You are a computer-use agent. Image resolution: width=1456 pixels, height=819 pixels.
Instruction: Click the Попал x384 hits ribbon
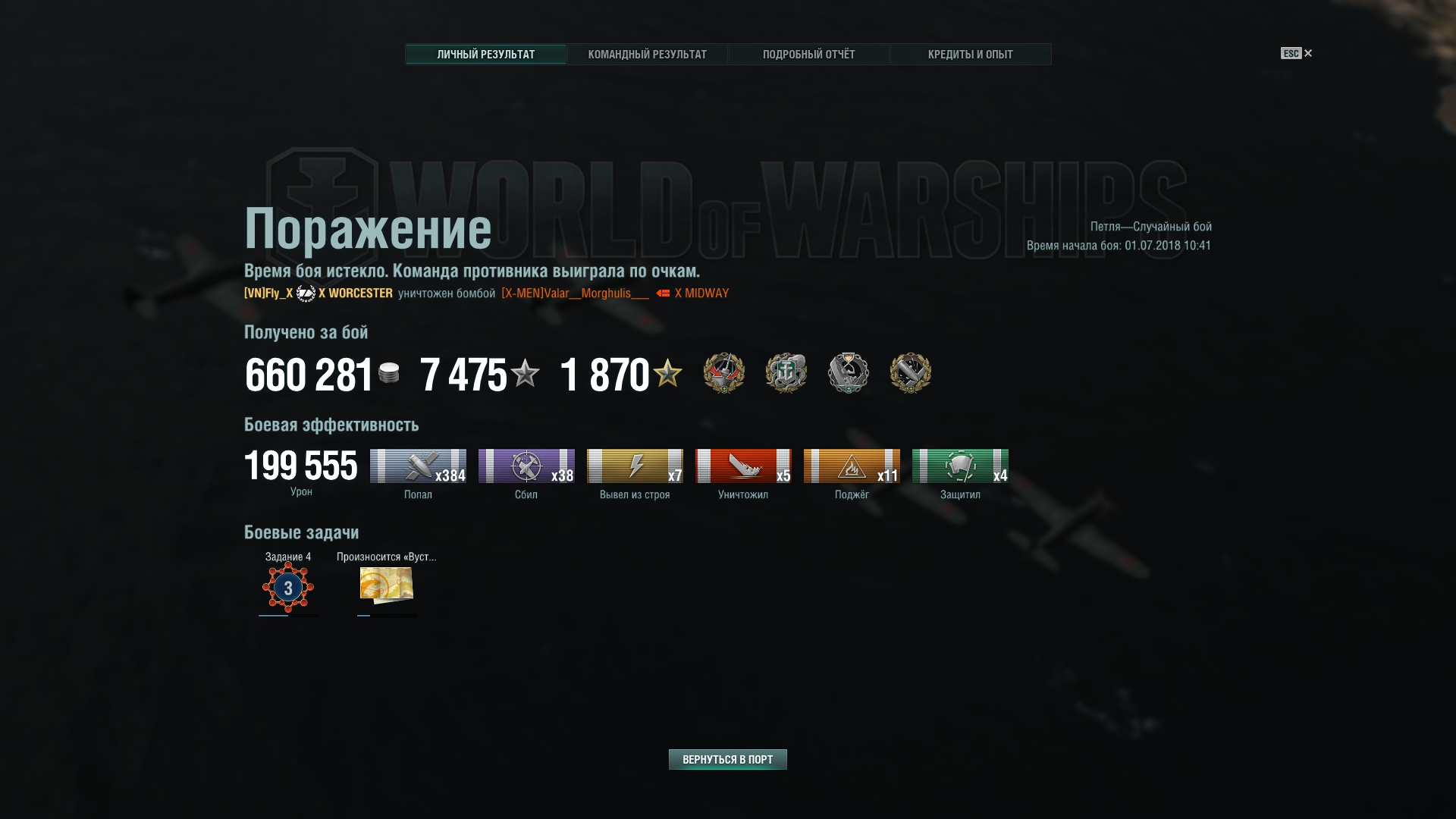418,466
